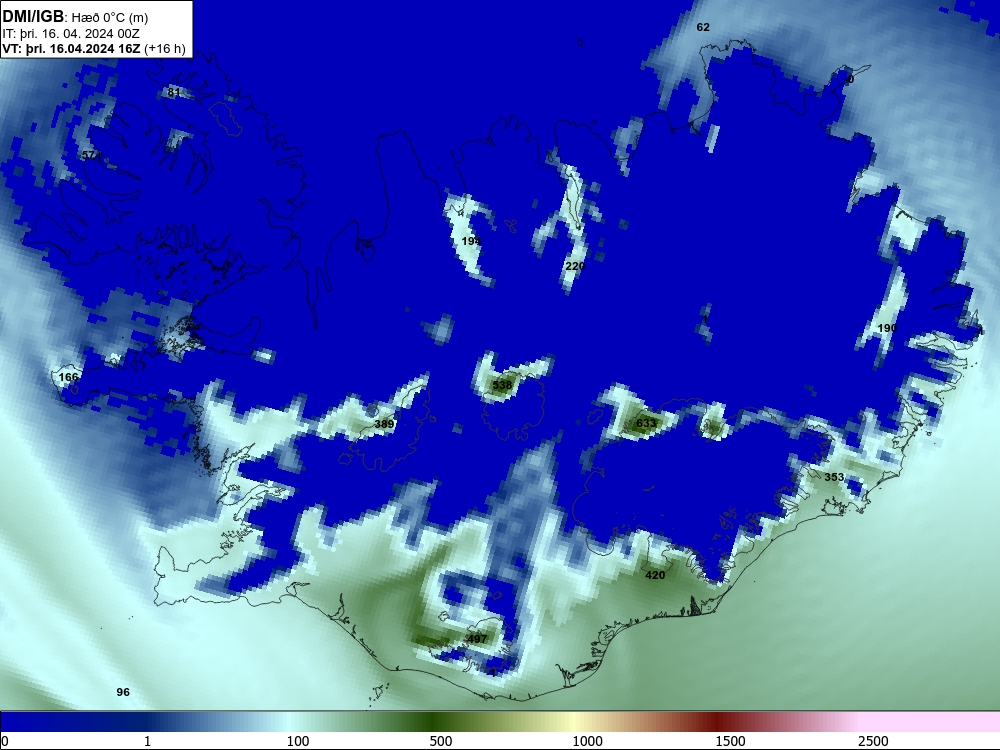Click the color scale label 2500

click(x=873, y=741)
